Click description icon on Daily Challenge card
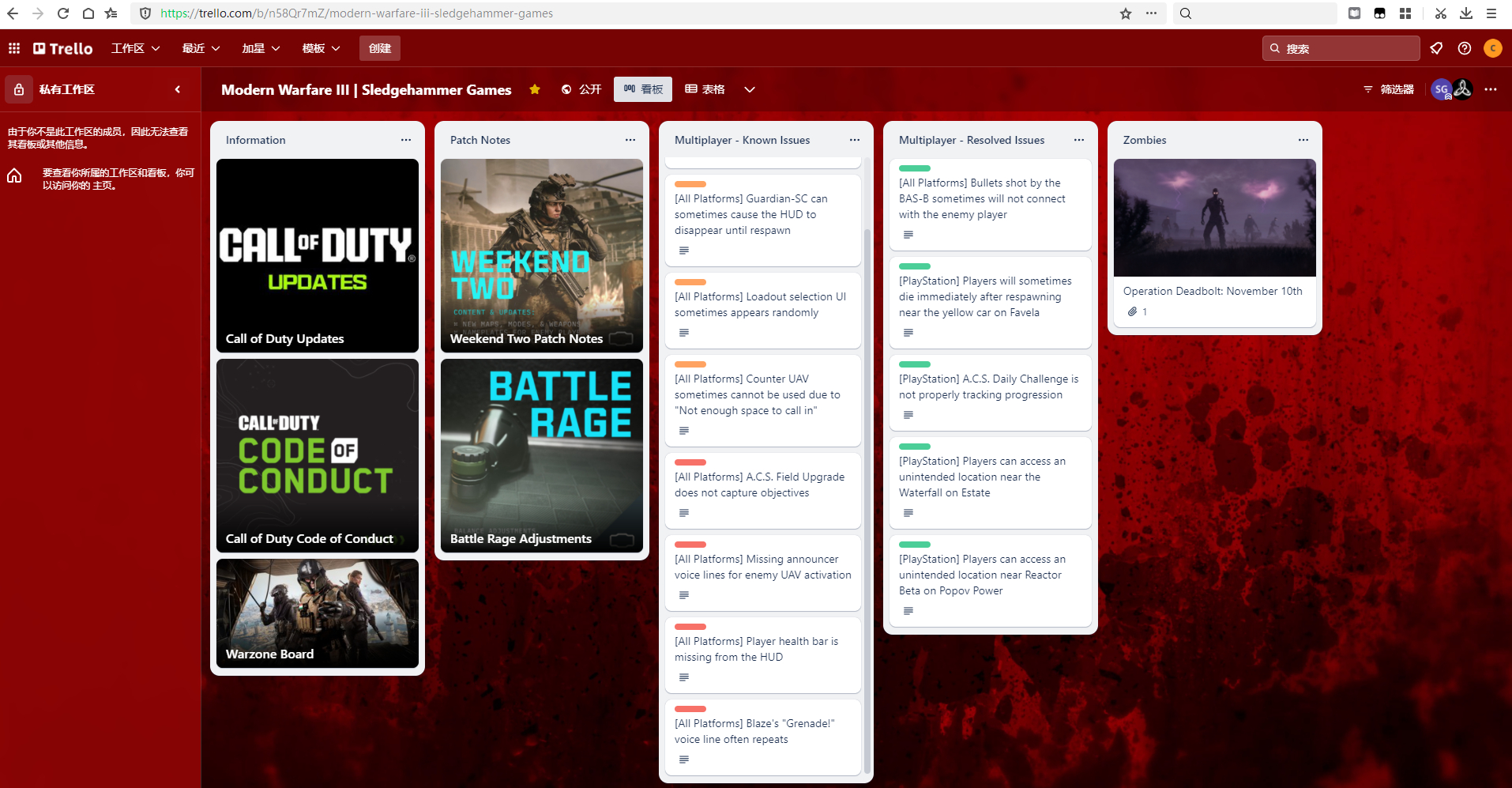The width and height of the screenshot is (1512, 788). (908, 415)
